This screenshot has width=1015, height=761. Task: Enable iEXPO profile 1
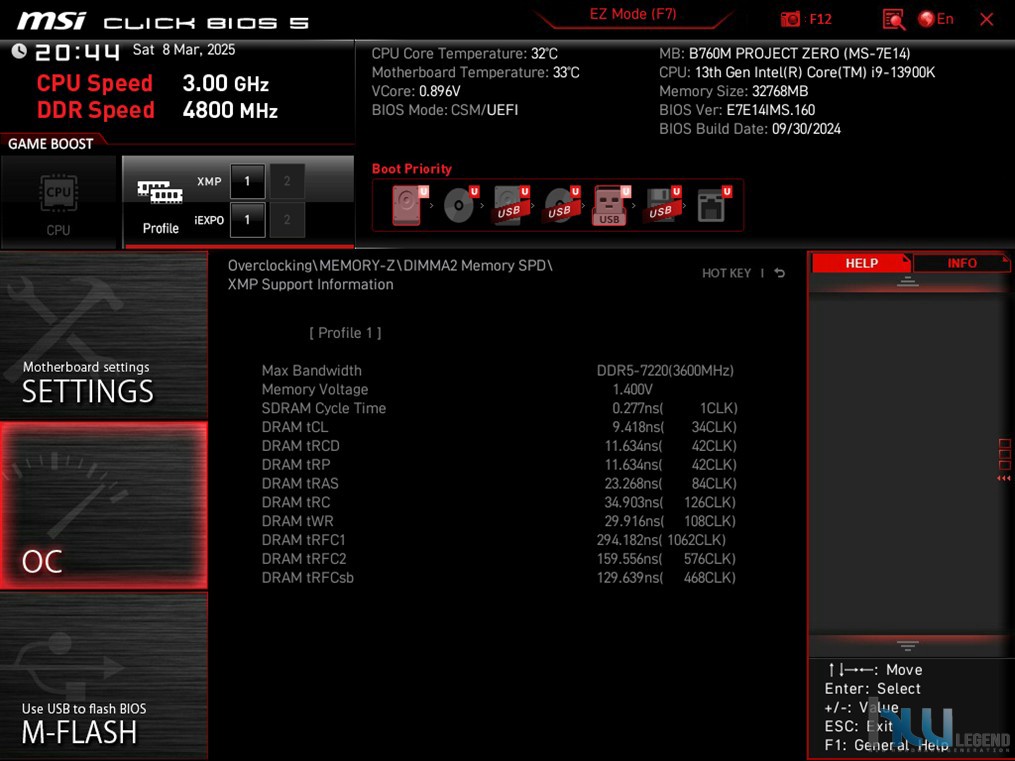[247, 220]
